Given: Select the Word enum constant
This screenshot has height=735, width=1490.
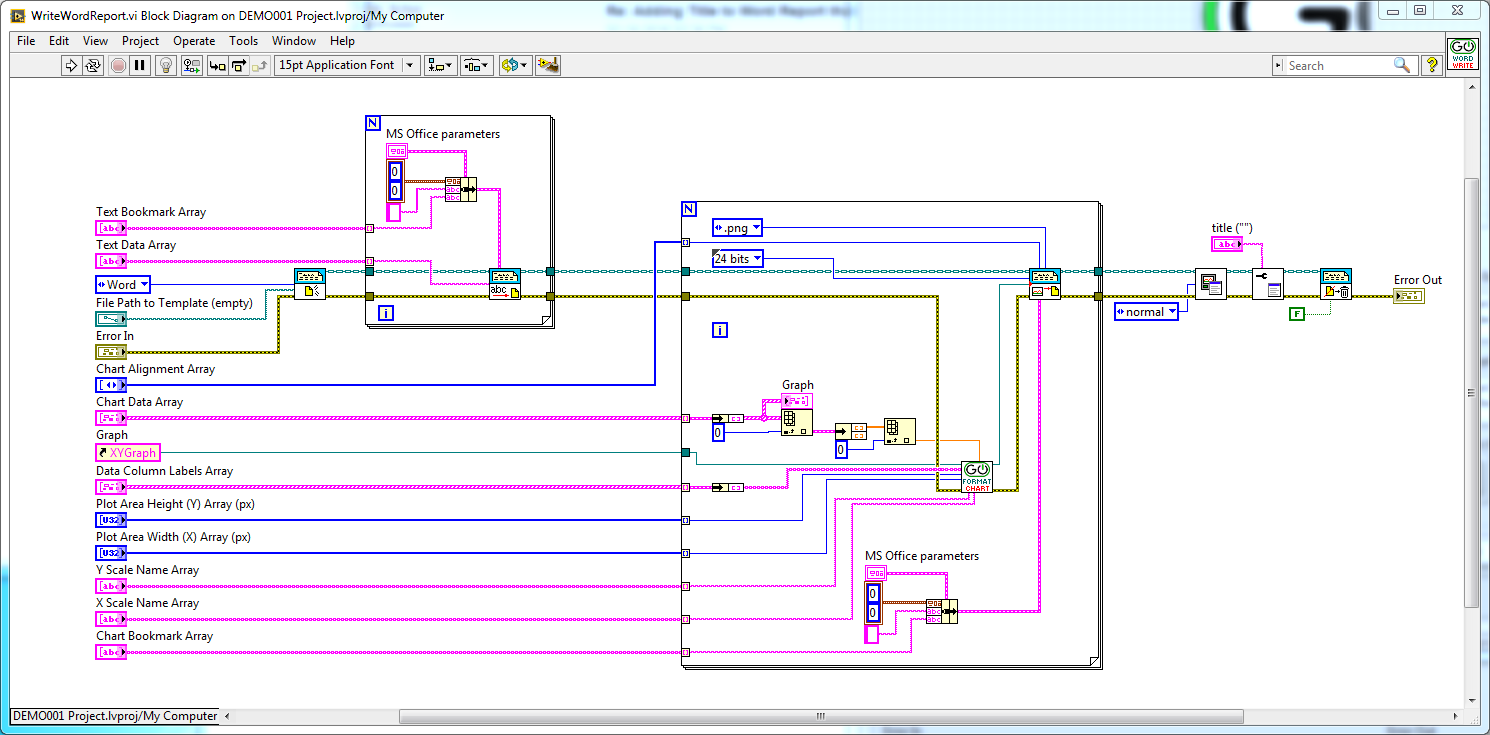Looking at the screenshot, I should (122, 284).
